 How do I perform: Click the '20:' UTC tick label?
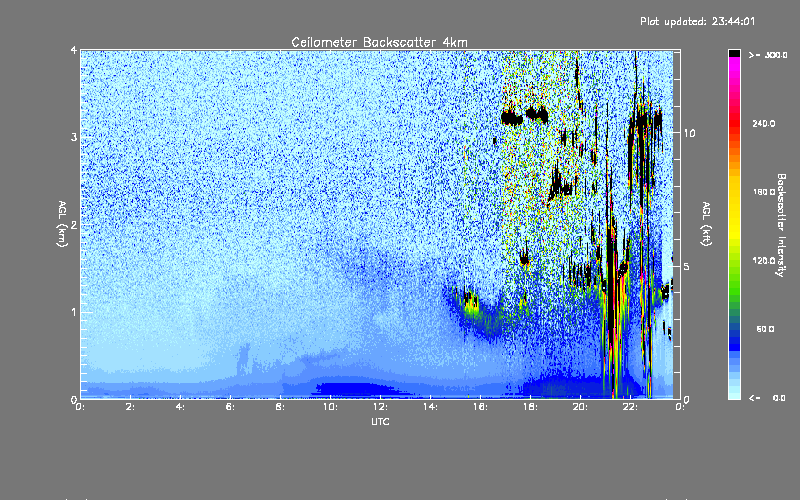point(580,407)
